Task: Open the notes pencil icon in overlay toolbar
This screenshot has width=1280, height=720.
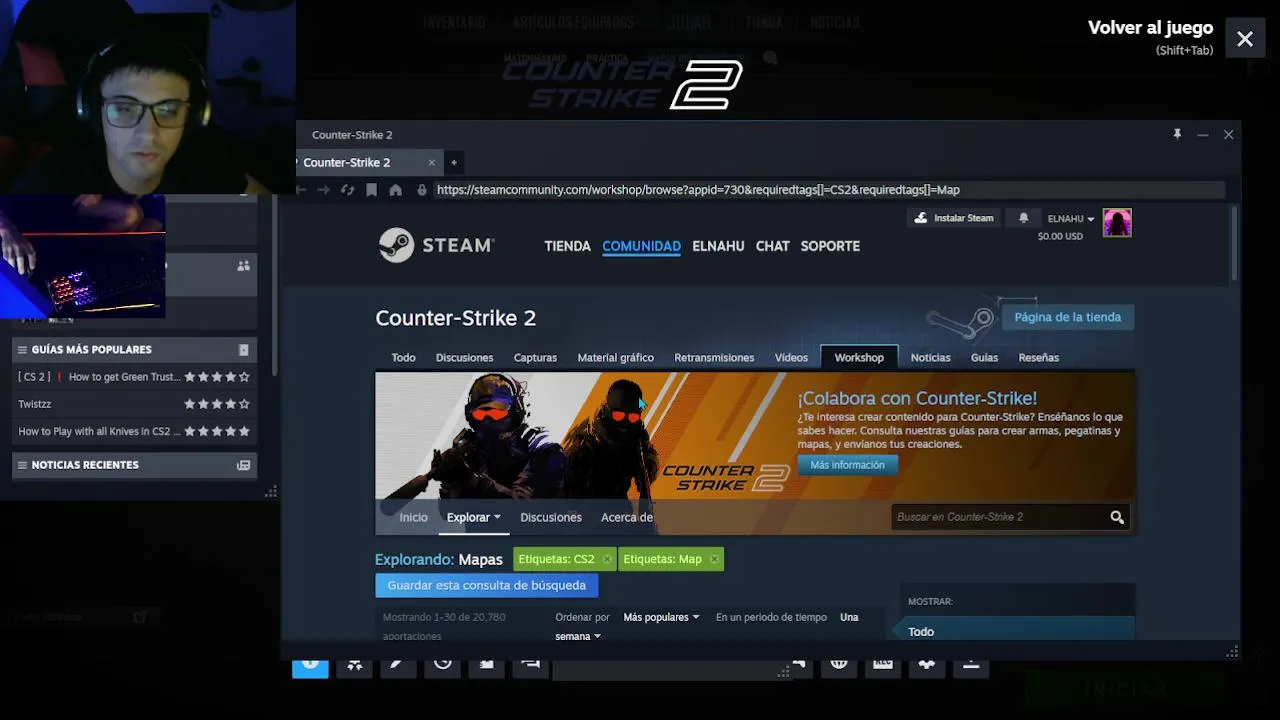Action: click(x=398, y=664)
